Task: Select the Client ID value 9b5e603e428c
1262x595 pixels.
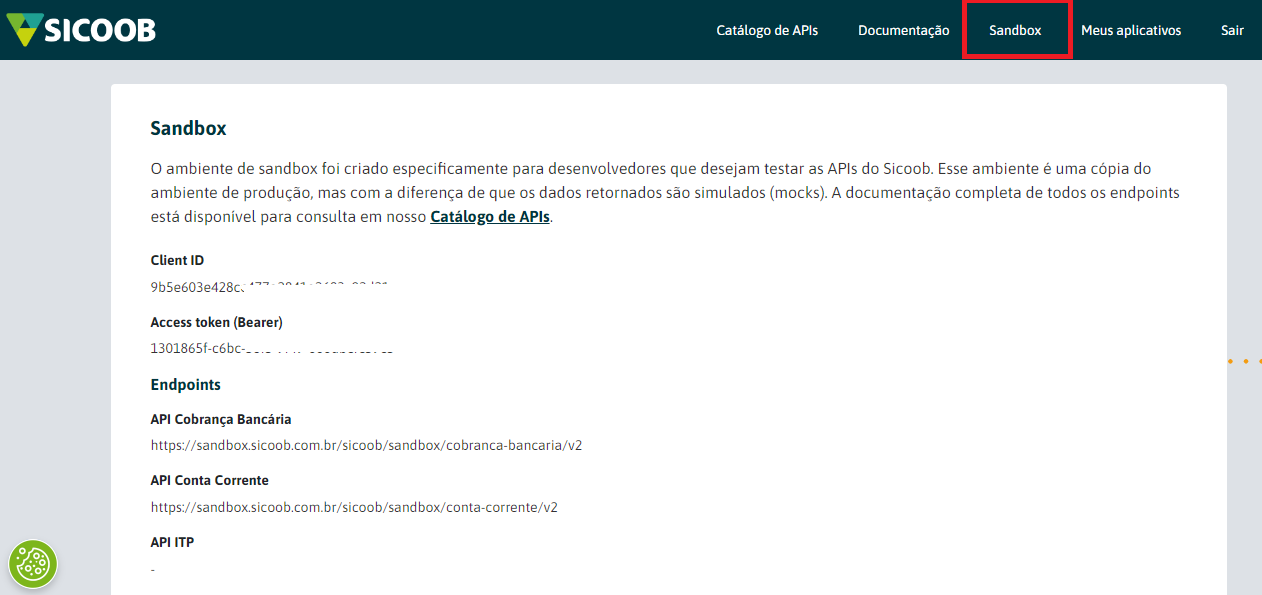Action: pos(270,287)
